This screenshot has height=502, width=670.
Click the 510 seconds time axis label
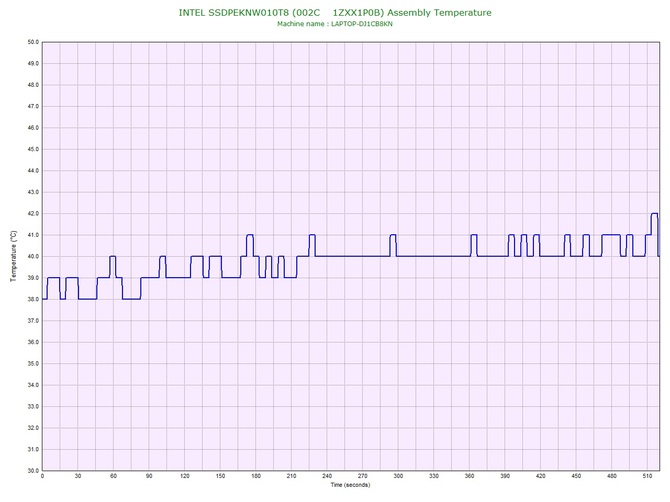click(x=647, y=476)
